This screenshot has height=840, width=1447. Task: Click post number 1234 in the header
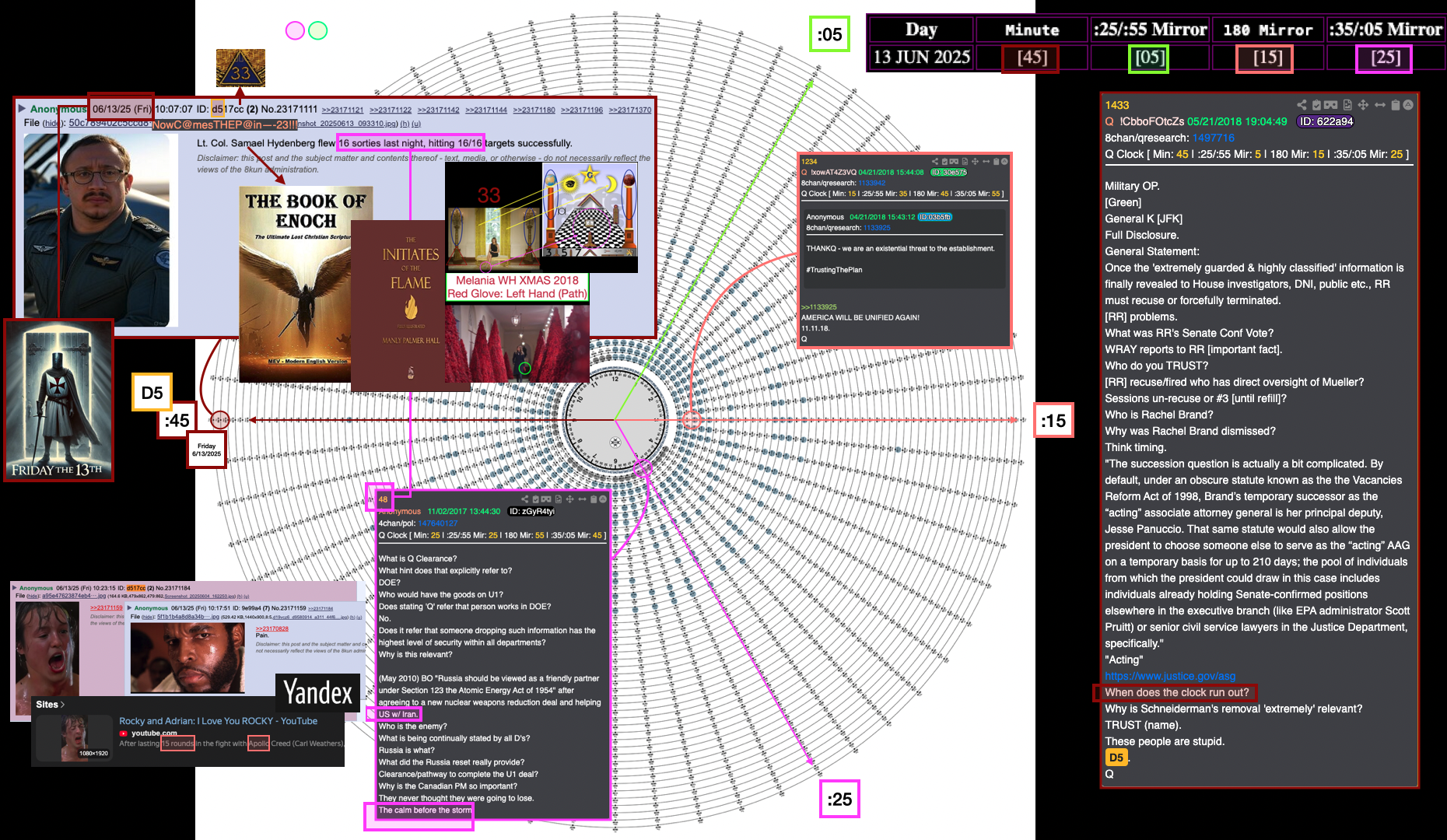(x=809, y=162)
